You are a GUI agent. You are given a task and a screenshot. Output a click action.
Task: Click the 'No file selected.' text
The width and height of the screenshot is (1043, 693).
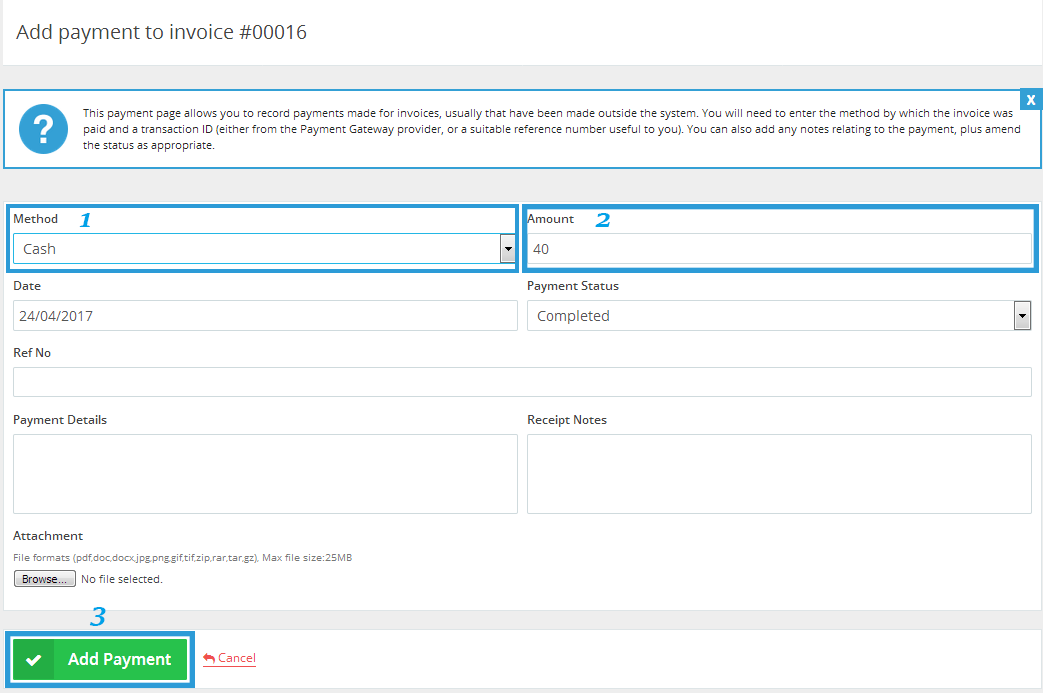point(122,579)
